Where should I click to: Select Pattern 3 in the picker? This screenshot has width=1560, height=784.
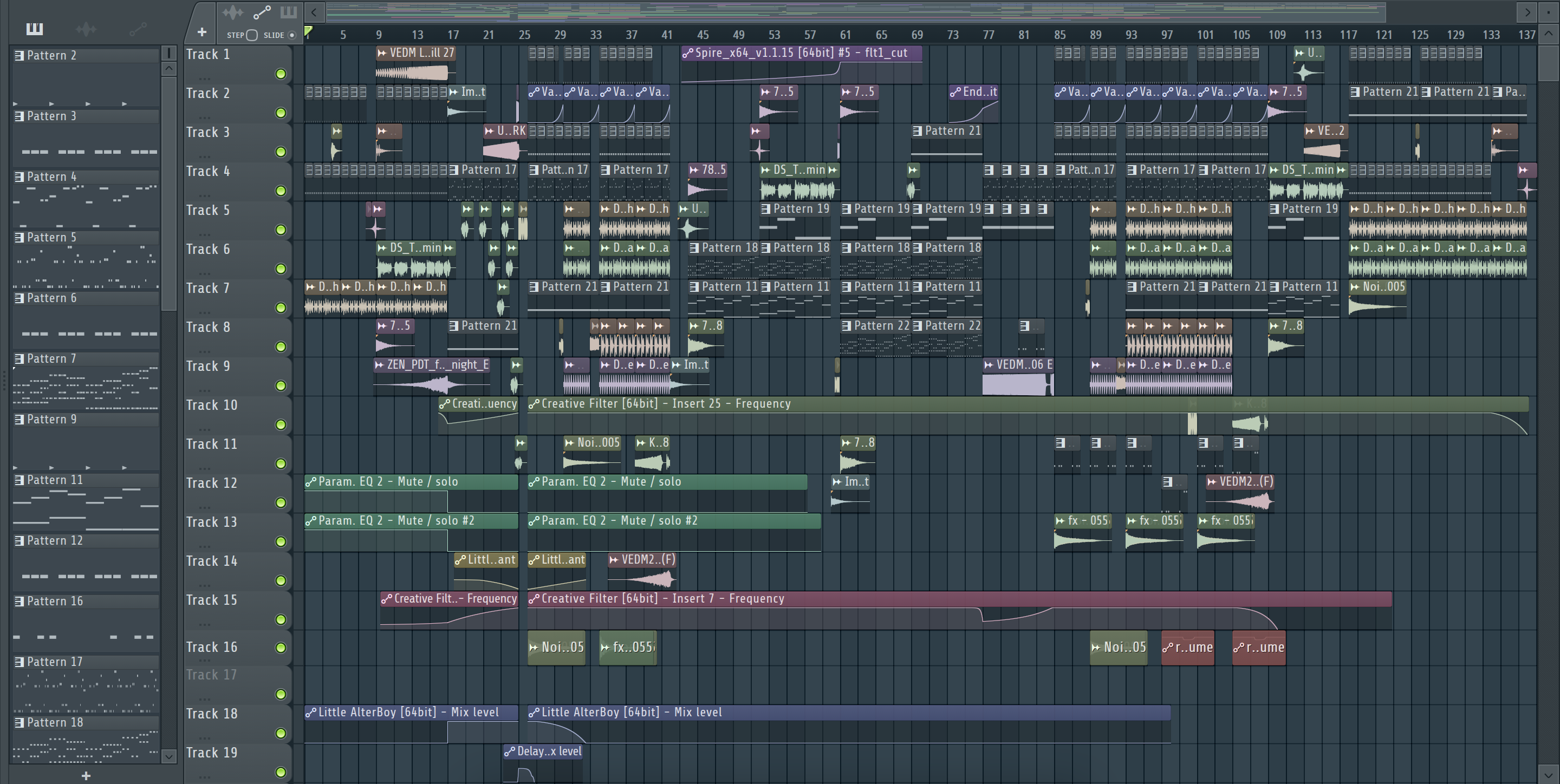click(x=86, y=116)
